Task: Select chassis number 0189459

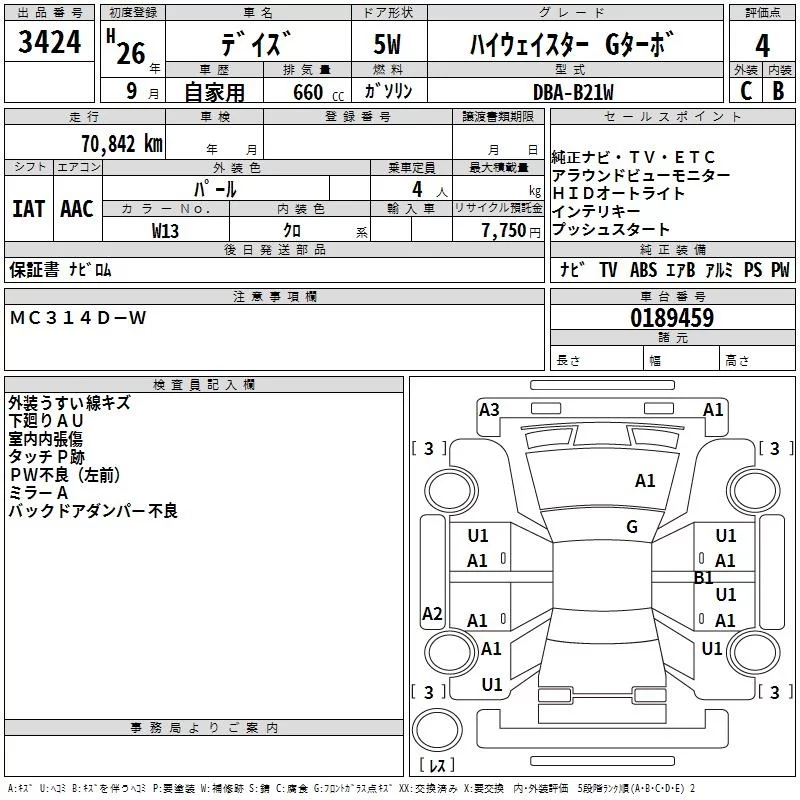Action: (x=672, y=318)
